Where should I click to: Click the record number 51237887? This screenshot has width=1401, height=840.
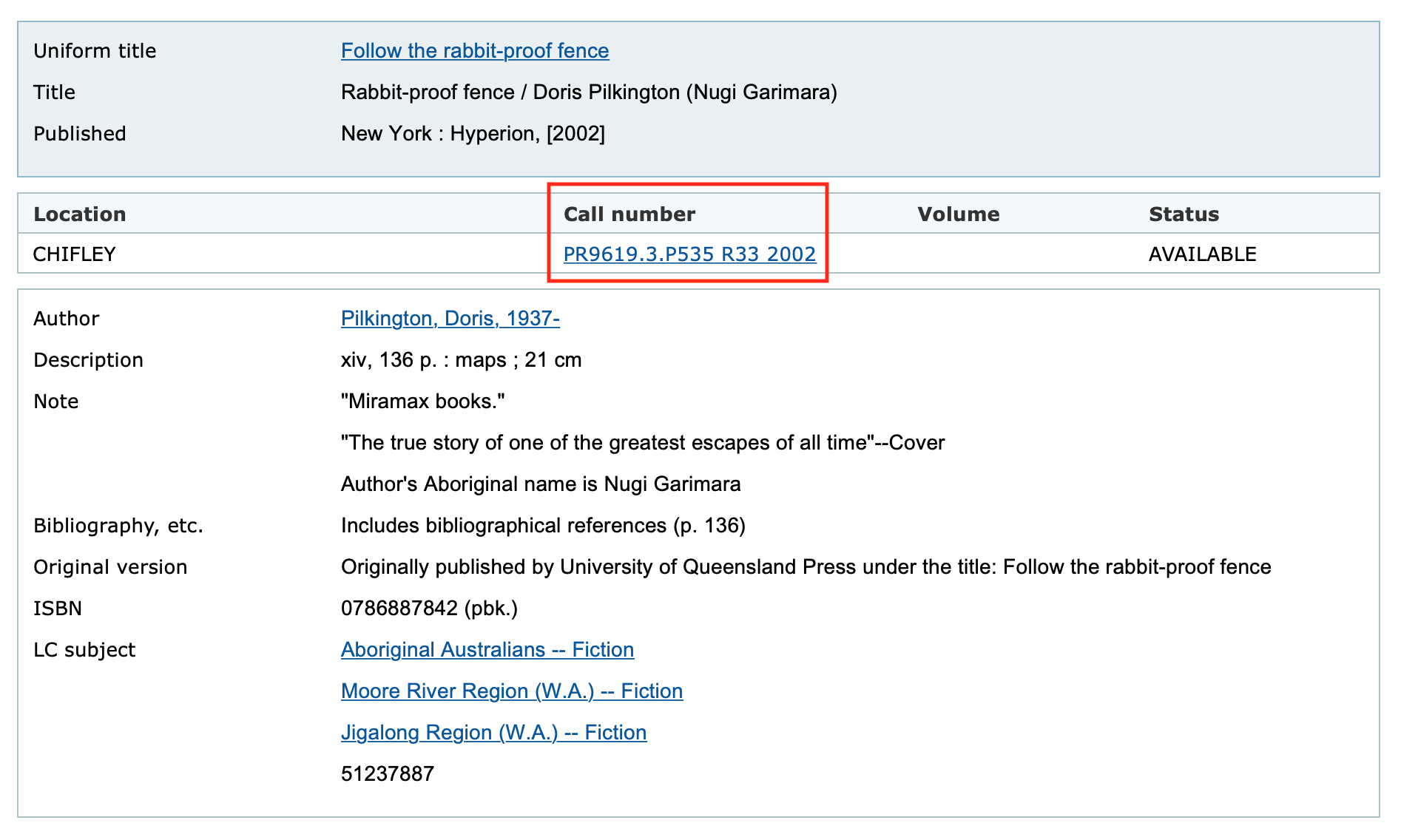pos(388,773)
